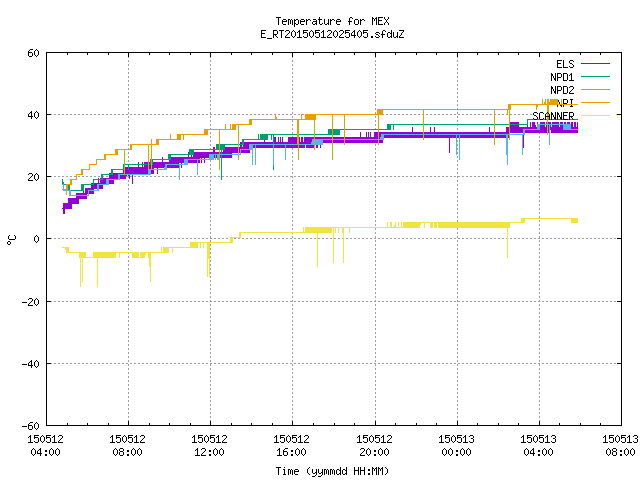The width and height of the screenshot is (640, 480).
Task: Click the x-axis tick 150512 12:00
Action: tap(209, 446)
